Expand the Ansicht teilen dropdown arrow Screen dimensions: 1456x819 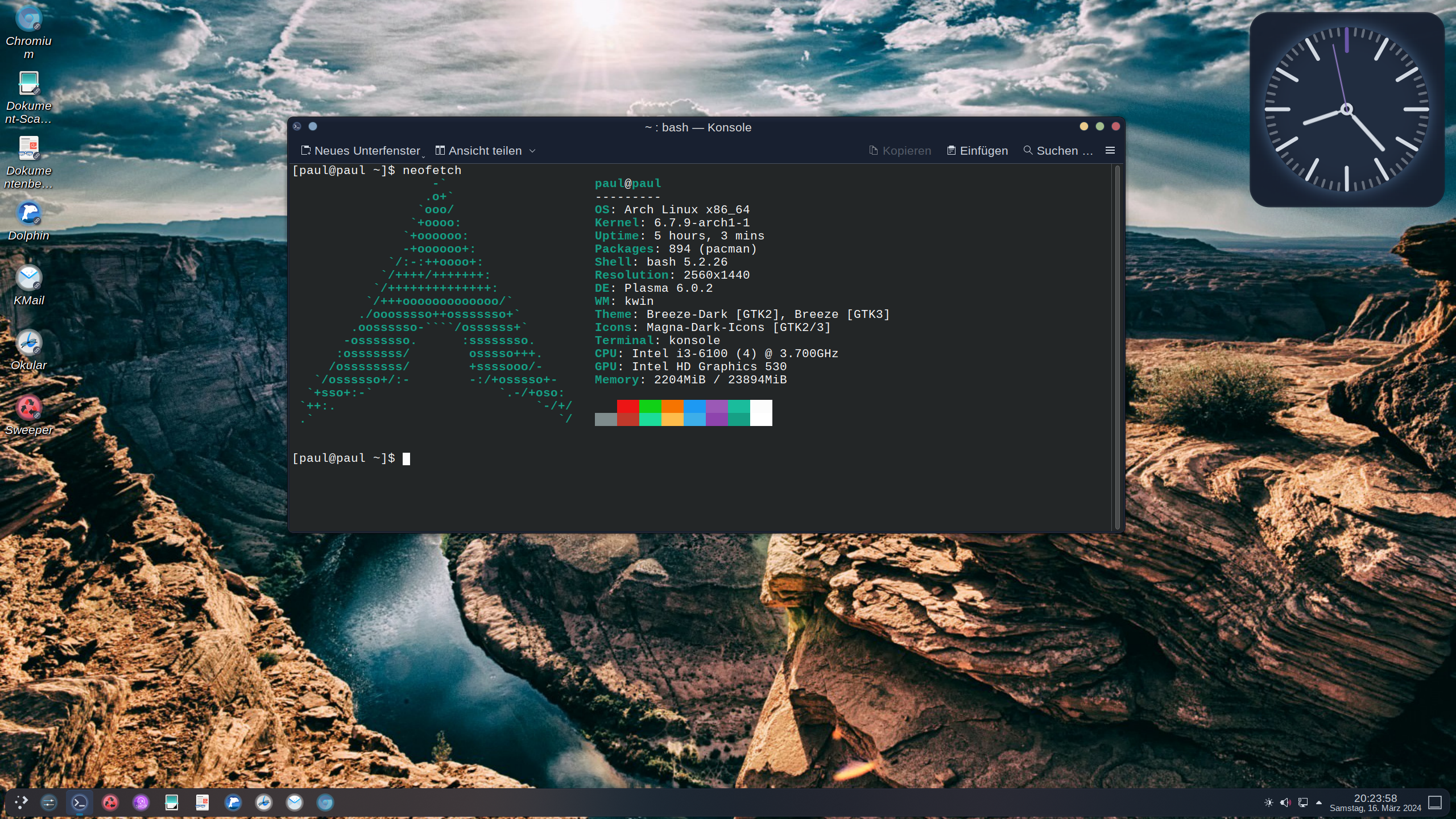532,151
